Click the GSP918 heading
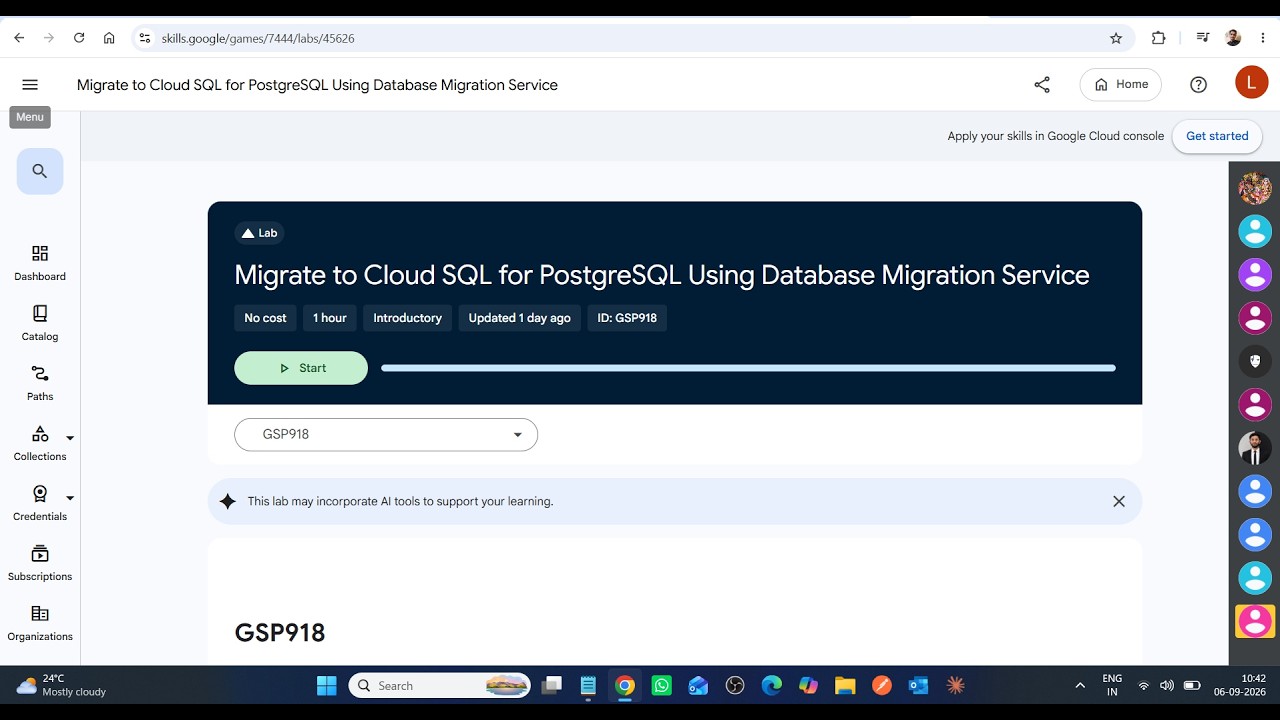1280x720 pixels. click(x=280, y=633)
